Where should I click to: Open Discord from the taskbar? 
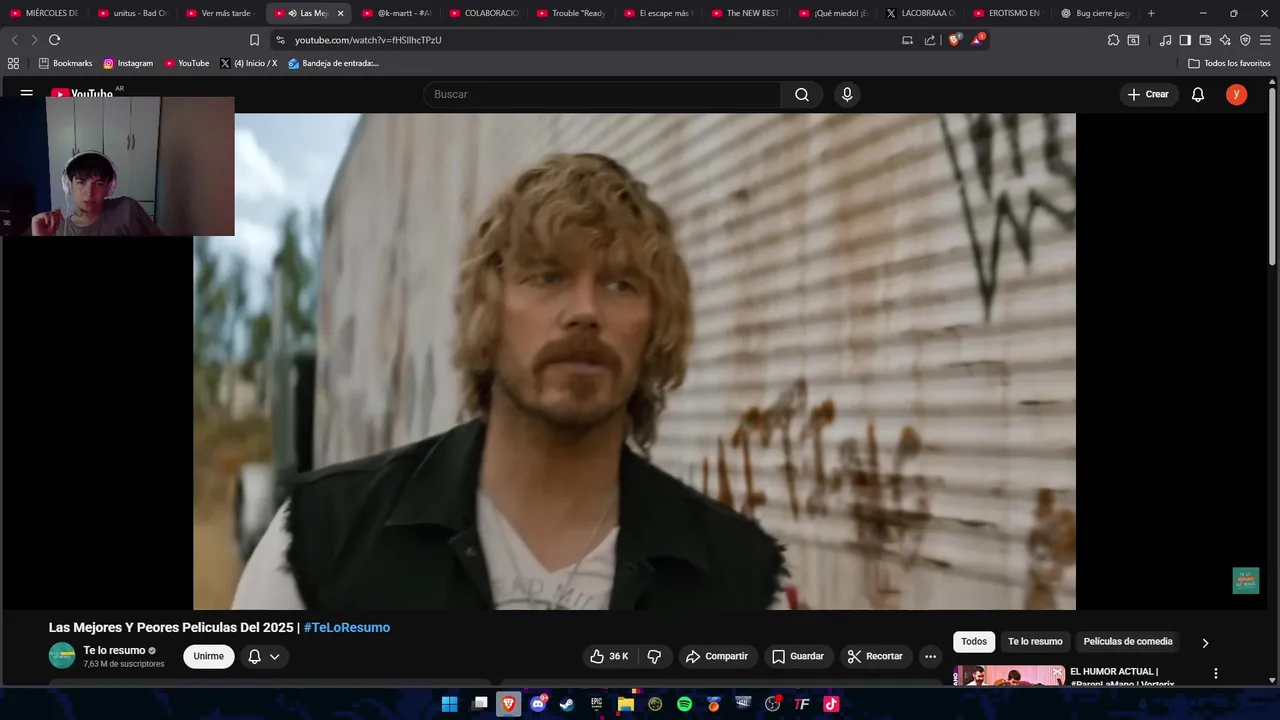pyautogui.click(x=539, y=704)
